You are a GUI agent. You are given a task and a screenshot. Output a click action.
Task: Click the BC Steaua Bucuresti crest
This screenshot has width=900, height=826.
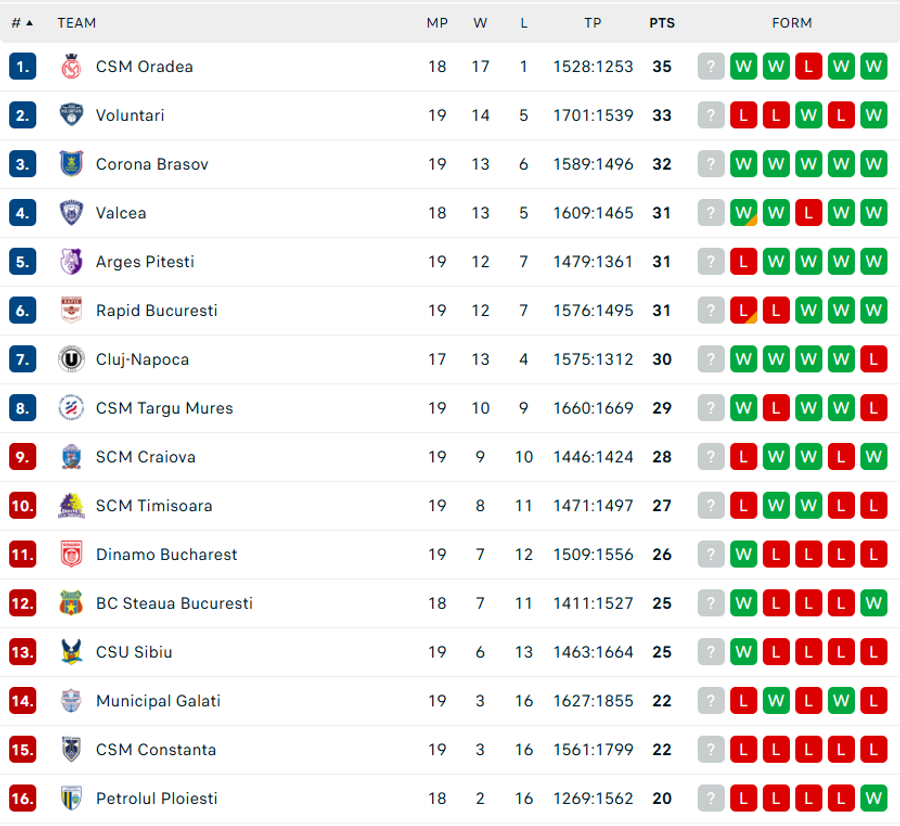click(71, 603)
